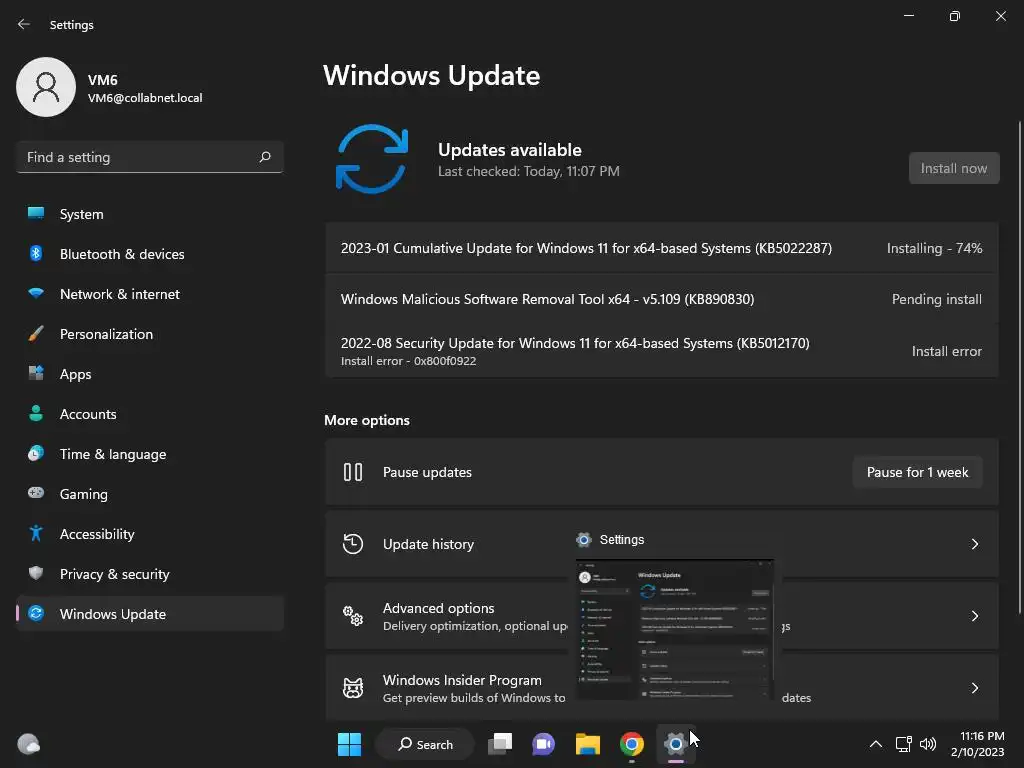
Task: Open Advanced options row
Action: [662, 616]
